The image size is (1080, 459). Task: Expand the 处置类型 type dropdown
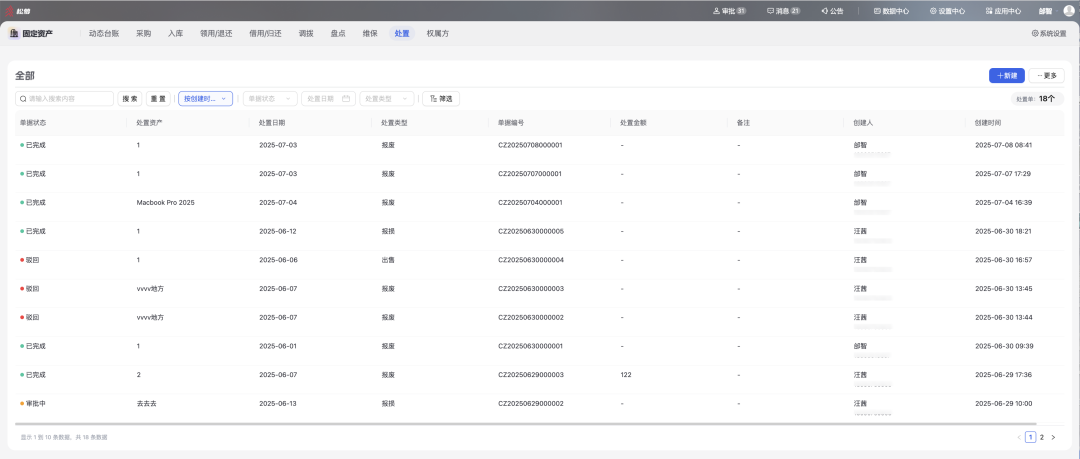coord(386,99)
